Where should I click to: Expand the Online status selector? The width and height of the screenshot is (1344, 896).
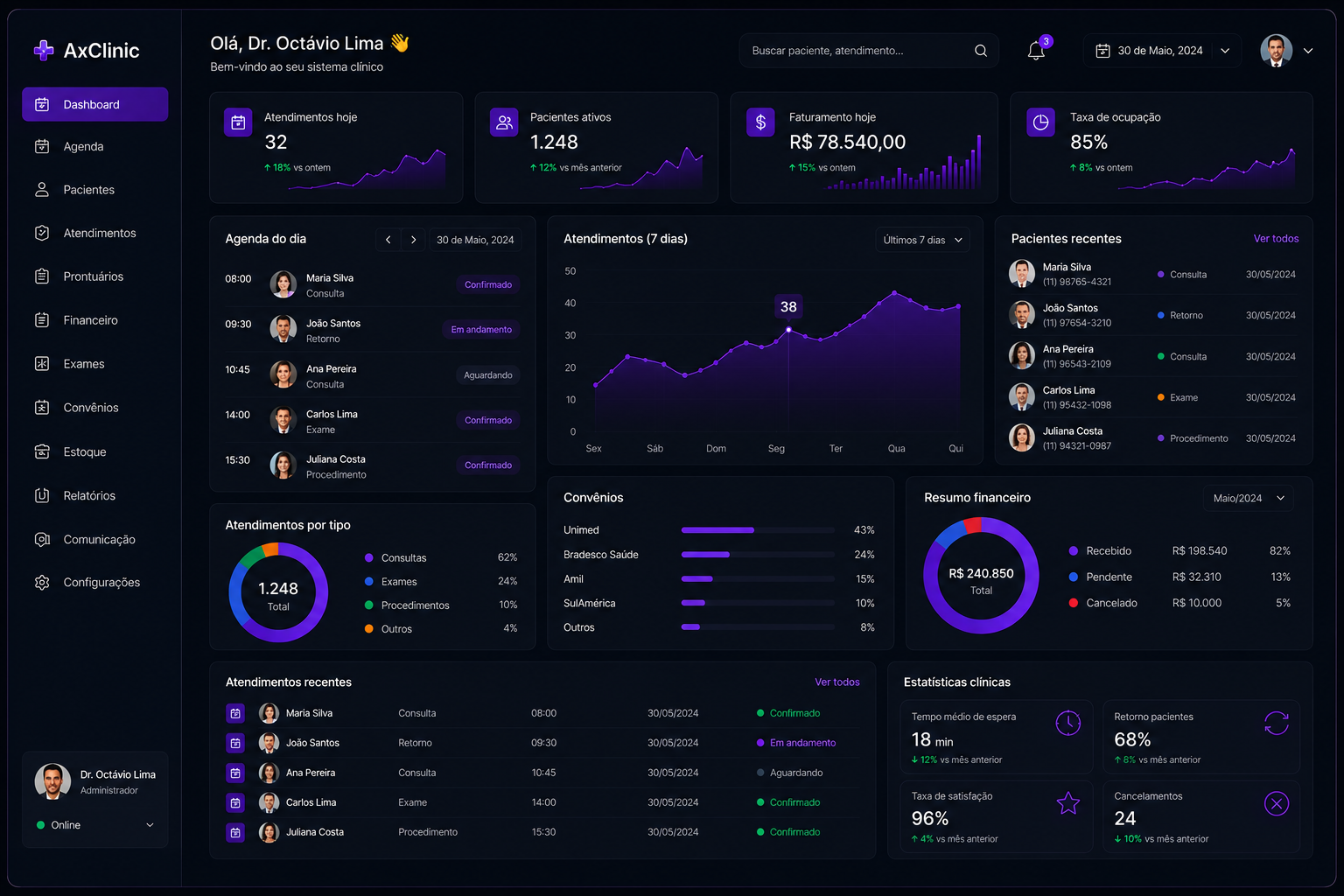coord(95,825)
